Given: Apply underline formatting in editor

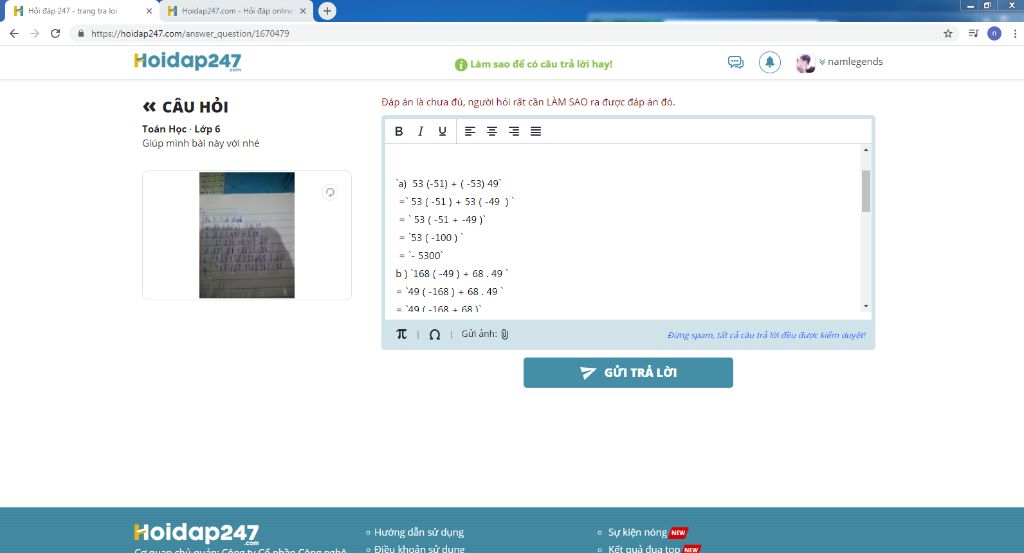Looking at the screenshot, I should pos(442,131).
